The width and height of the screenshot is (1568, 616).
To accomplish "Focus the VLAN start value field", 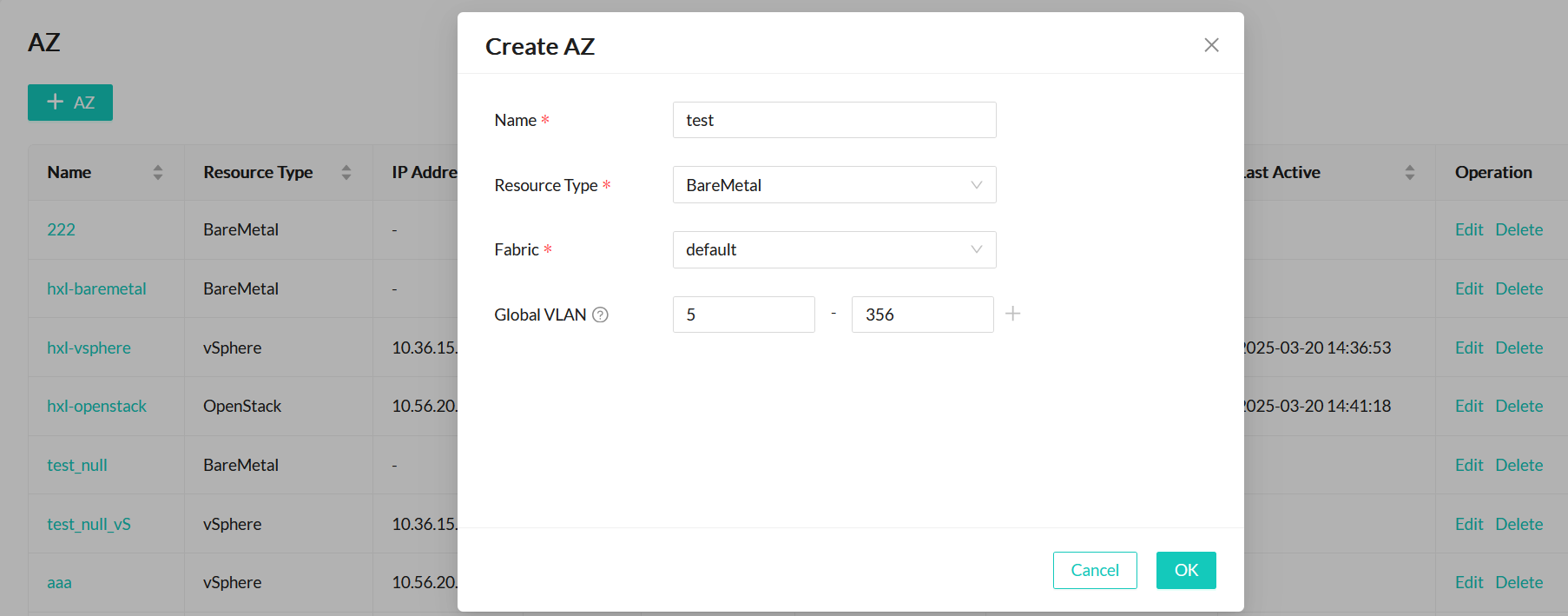I will click(743, 315).
